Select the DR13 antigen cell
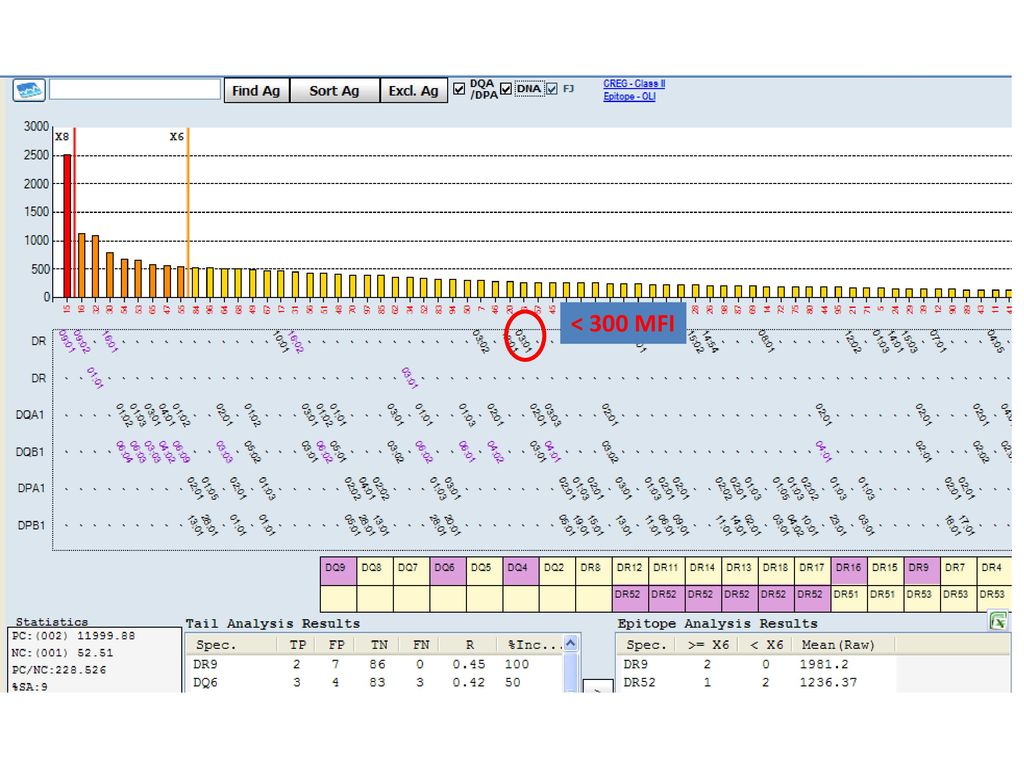The height and width of the screenshot is (768, 1024). pos(740,571)
